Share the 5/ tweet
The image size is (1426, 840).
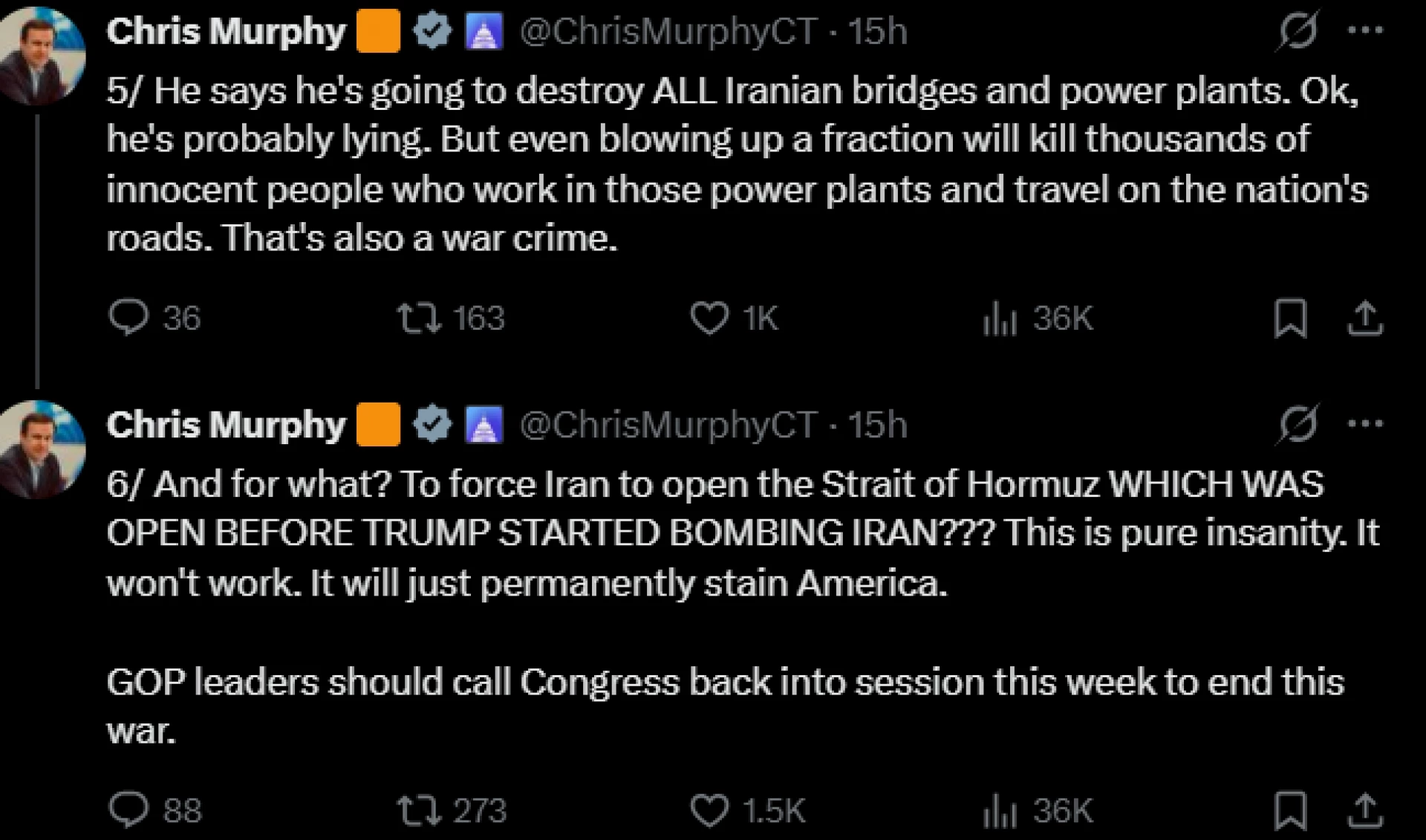1365,319
